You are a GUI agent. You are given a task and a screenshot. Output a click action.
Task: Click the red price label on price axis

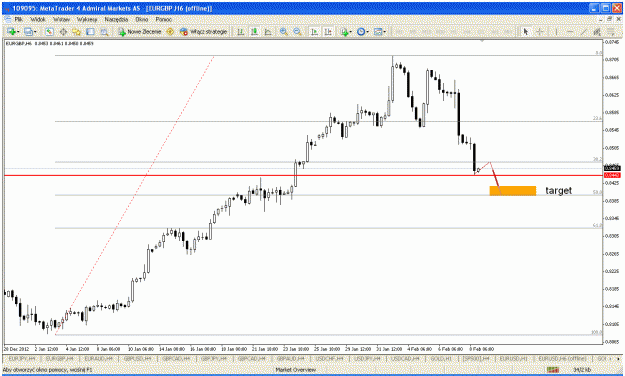[x=612, y=175]
